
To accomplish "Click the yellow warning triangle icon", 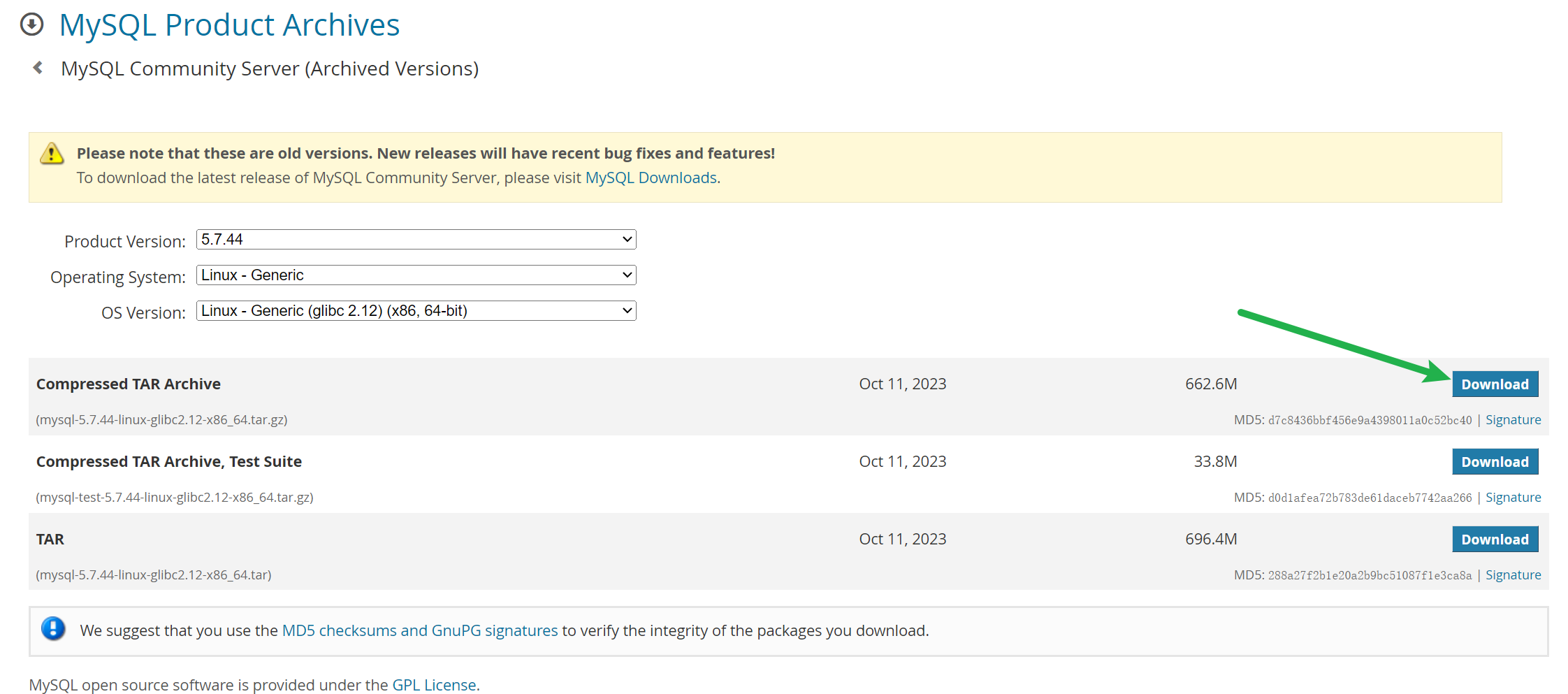I will 52,153.
